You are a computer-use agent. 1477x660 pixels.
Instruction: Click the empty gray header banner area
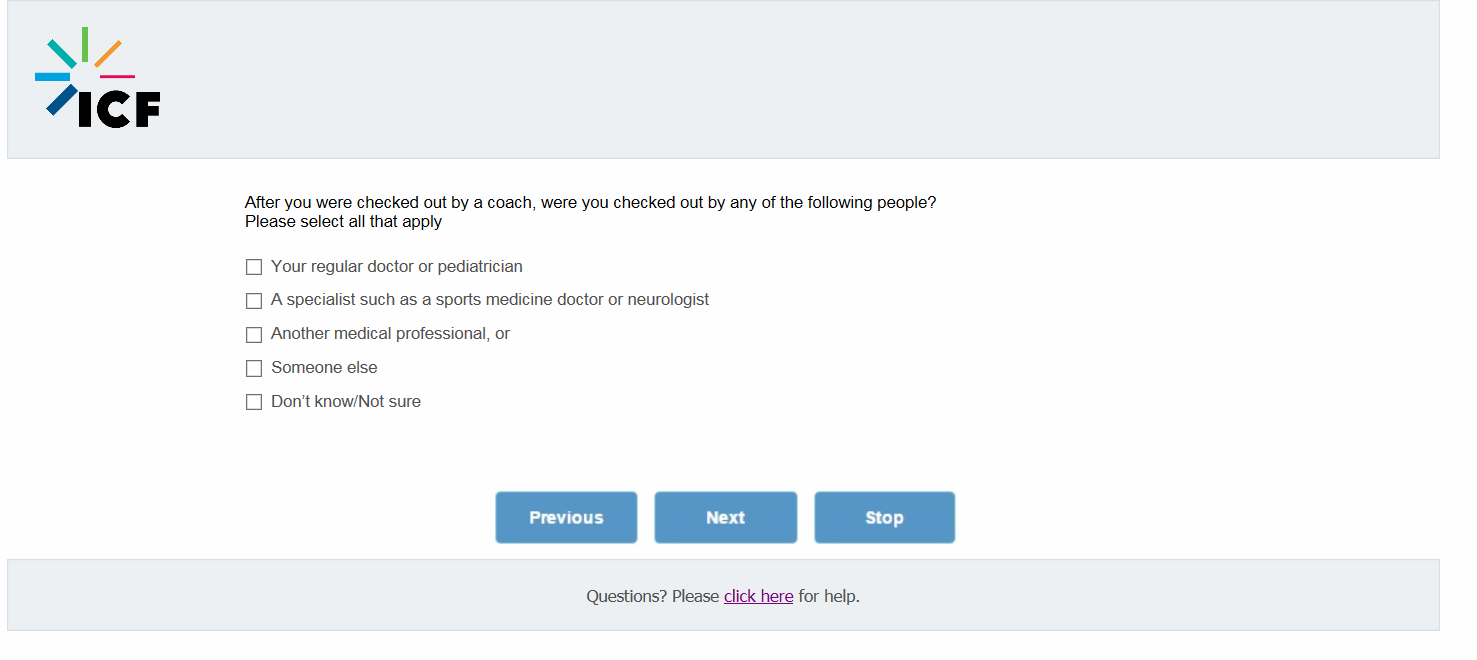(x=800, y=80)
